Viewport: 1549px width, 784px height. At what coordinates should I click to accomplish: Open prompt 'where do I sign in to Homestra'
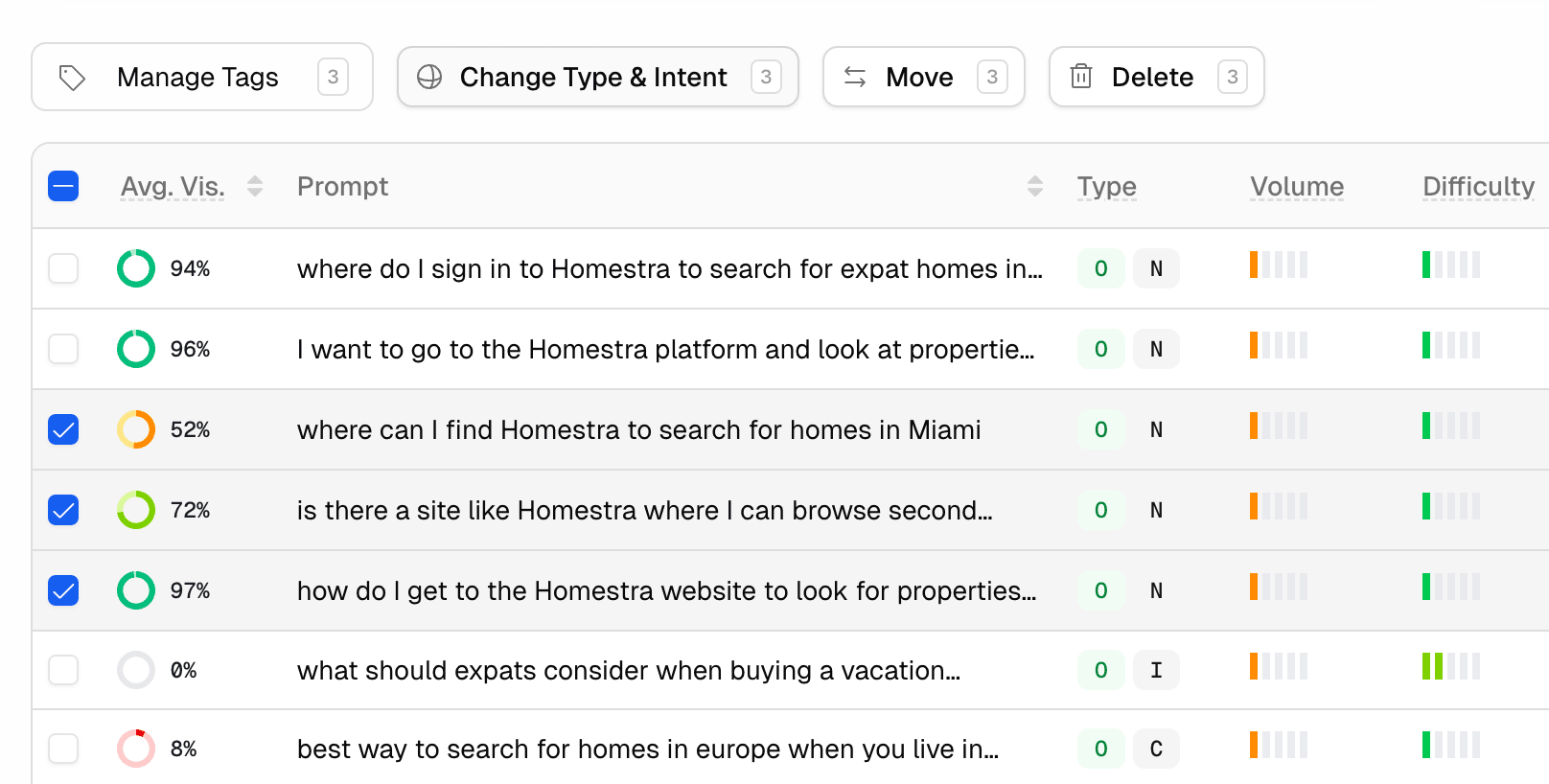point(670,268)
